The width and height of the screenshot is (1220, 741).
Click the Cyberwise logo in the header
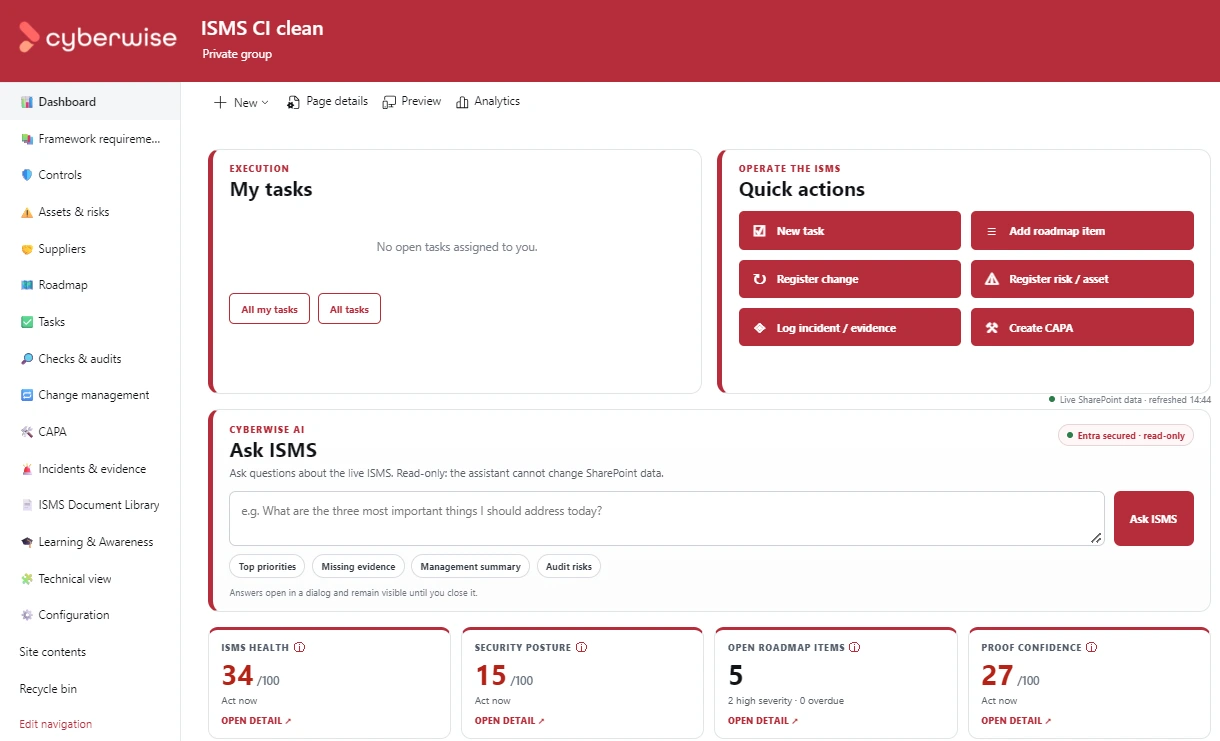point(98,38)
